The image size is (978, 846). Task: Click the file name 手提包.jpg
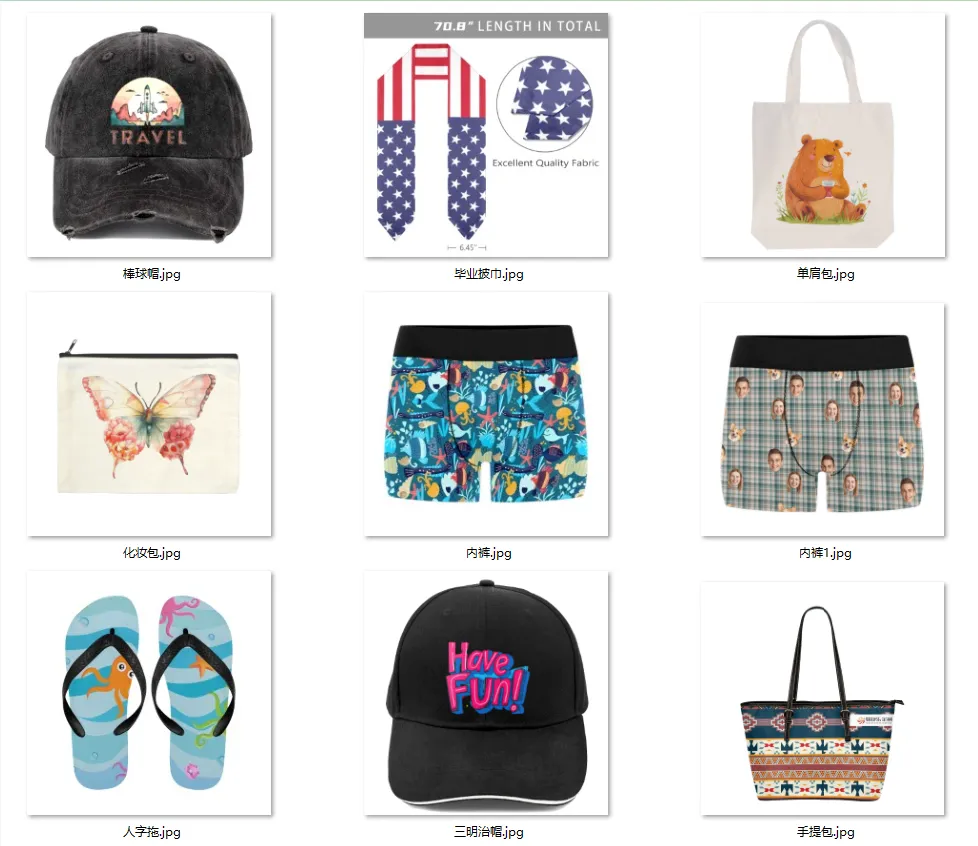click(825, 832)
